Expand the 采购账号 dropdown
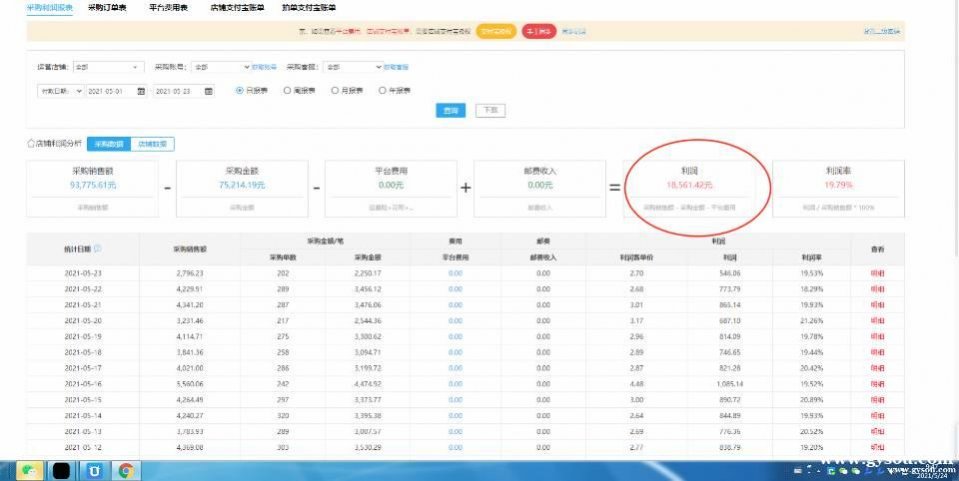 221,67
